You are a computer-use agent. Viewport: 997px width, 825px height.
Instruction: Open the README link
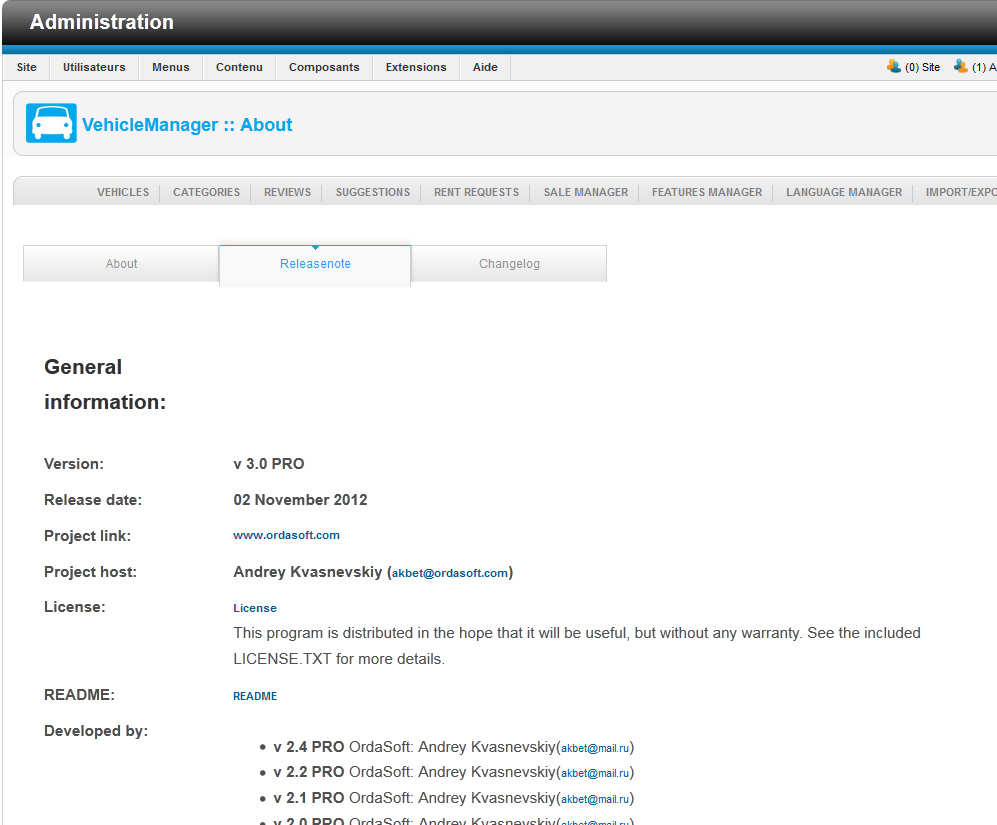[255, 696]
